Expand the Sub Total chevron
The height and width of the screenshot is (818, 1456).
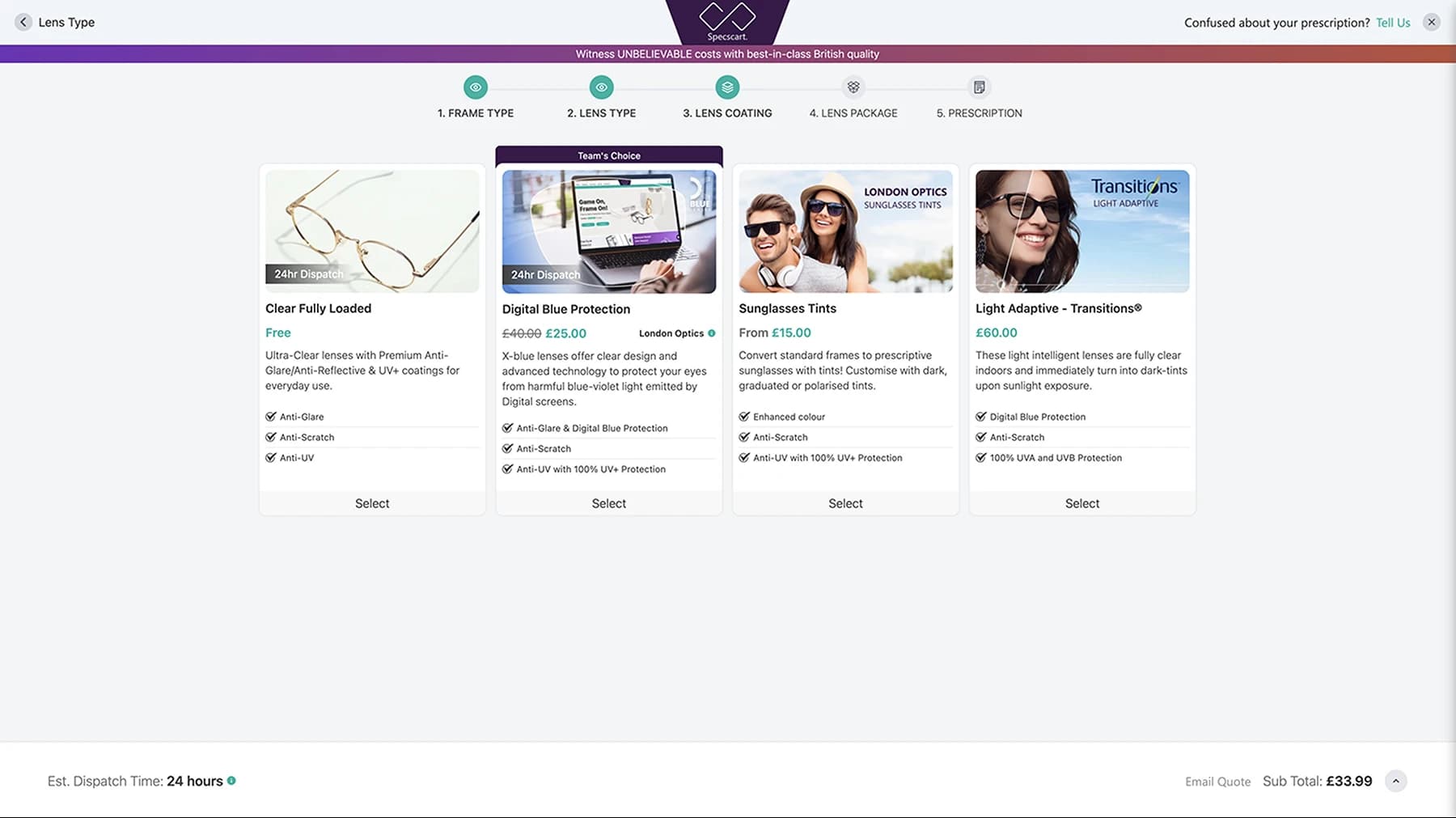pyautogui.click(x=1395, y=781)
